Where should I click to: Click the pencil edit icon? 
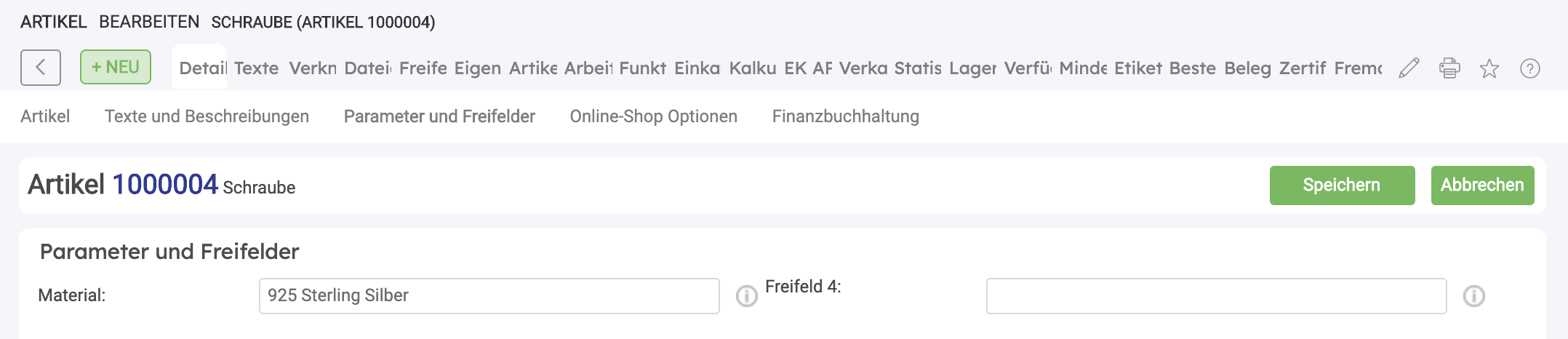tap(1409, 68)
